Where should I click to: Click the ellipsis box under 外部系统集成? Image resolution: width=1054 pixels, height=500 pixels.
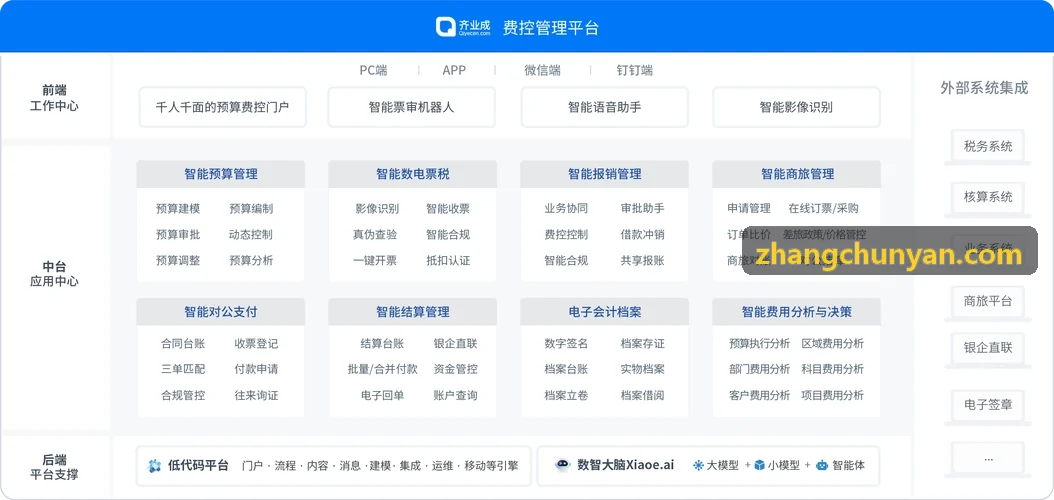[987, 458]
